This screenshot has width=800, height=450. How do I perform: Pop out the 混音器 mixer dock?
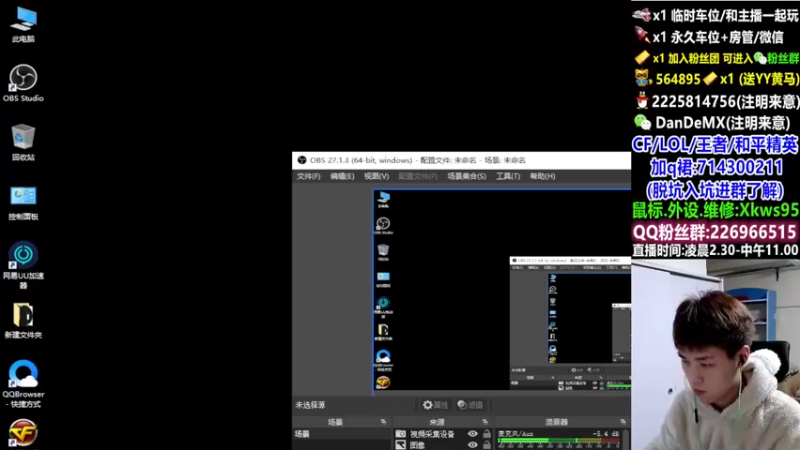tap(623, 422)
